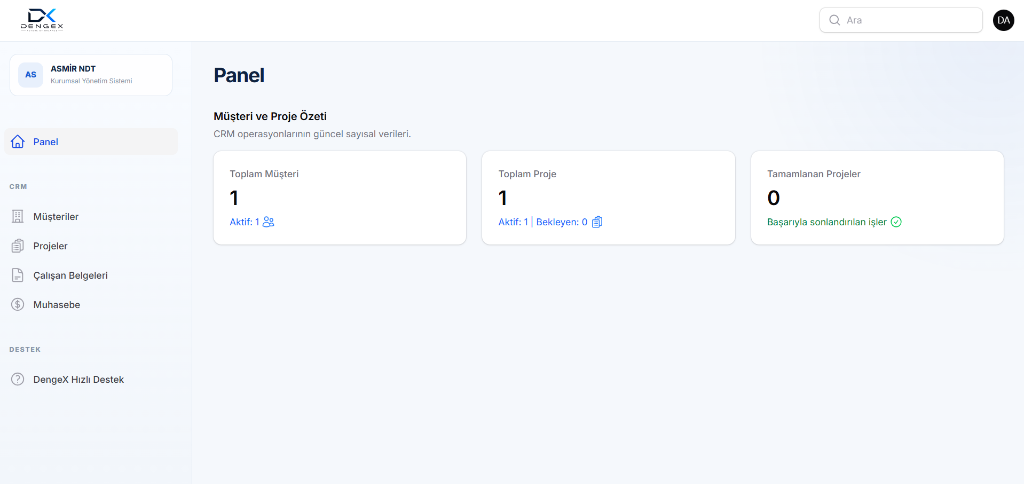This screenshot has height=484, width=1024.
Task: Click the Muhasebe dollar icon
Action: tap(18, 304)
